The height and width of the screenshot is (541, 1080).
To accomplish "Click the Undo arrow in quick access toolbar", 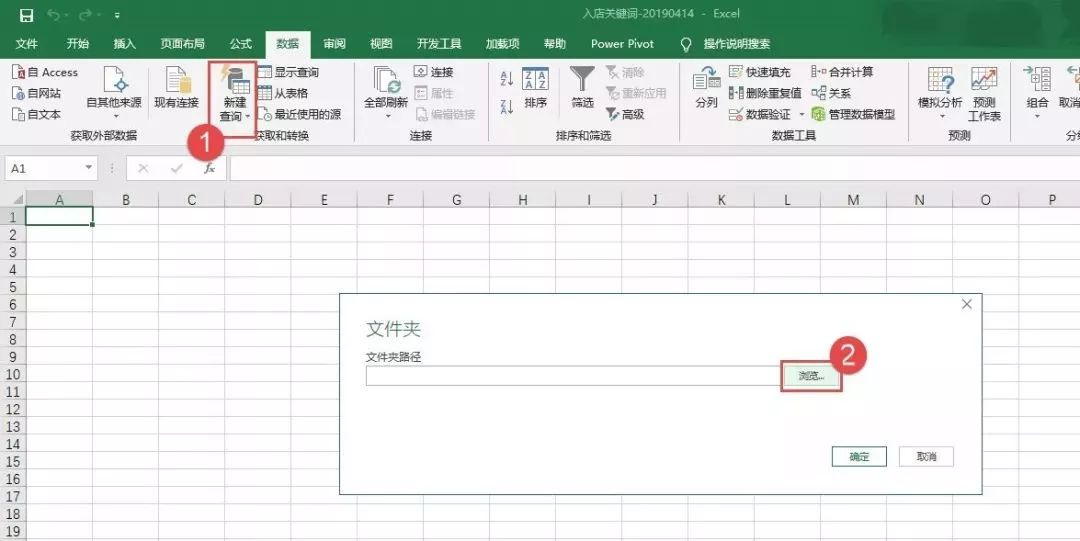I will point(54,15).
